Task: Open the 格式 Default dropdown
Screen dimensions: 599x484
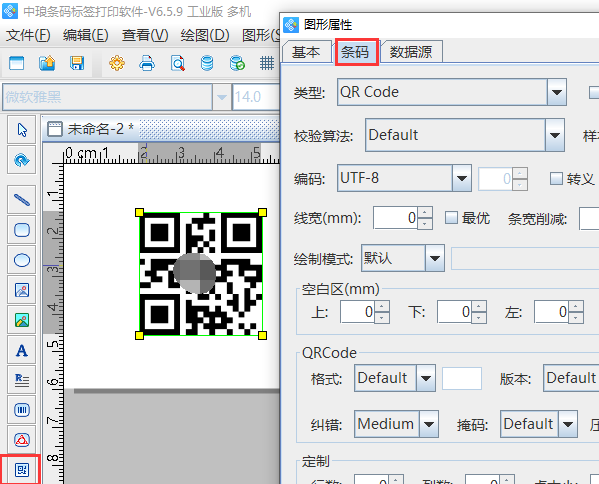Action: pyautogui.click(x=426, y=378)
